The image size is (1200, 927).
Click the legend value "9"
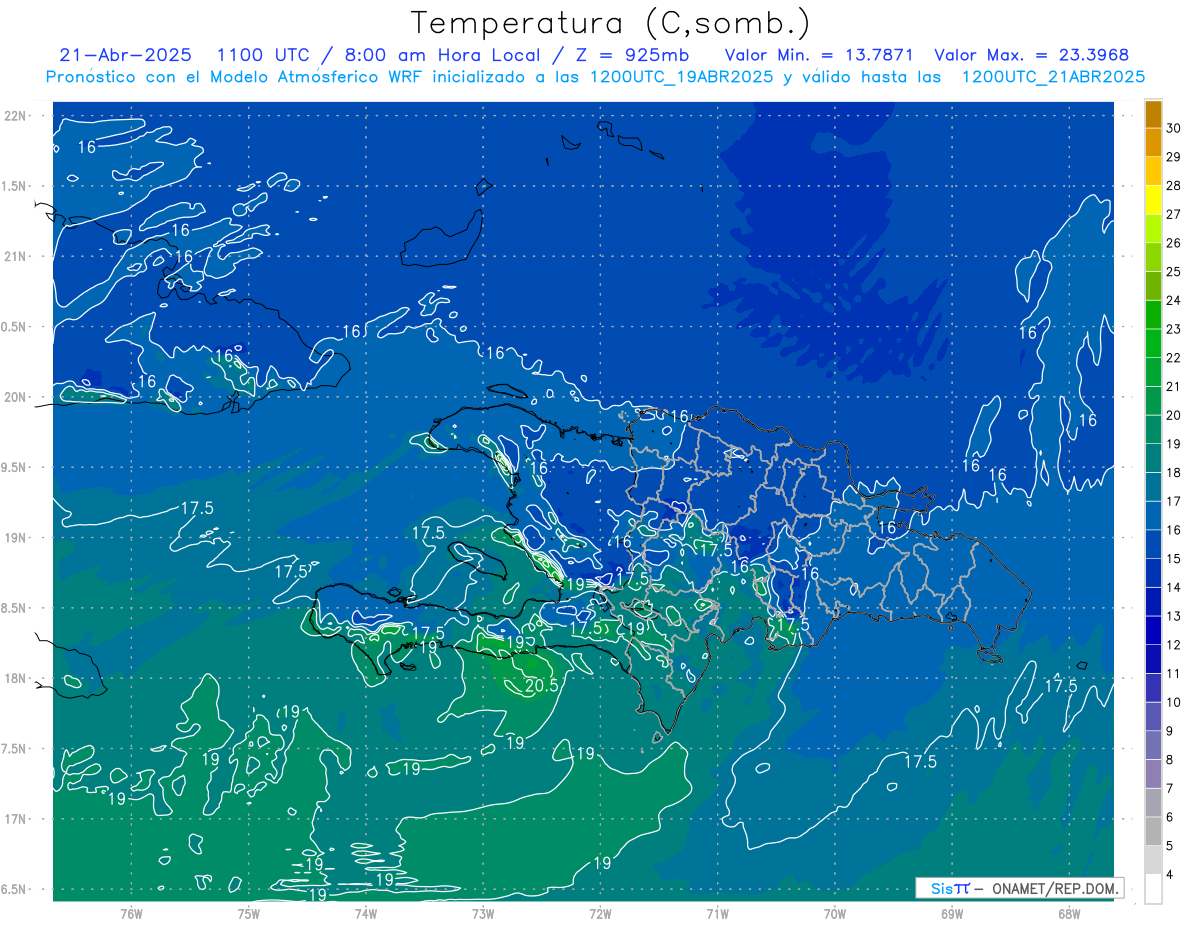pos(1170,731)
